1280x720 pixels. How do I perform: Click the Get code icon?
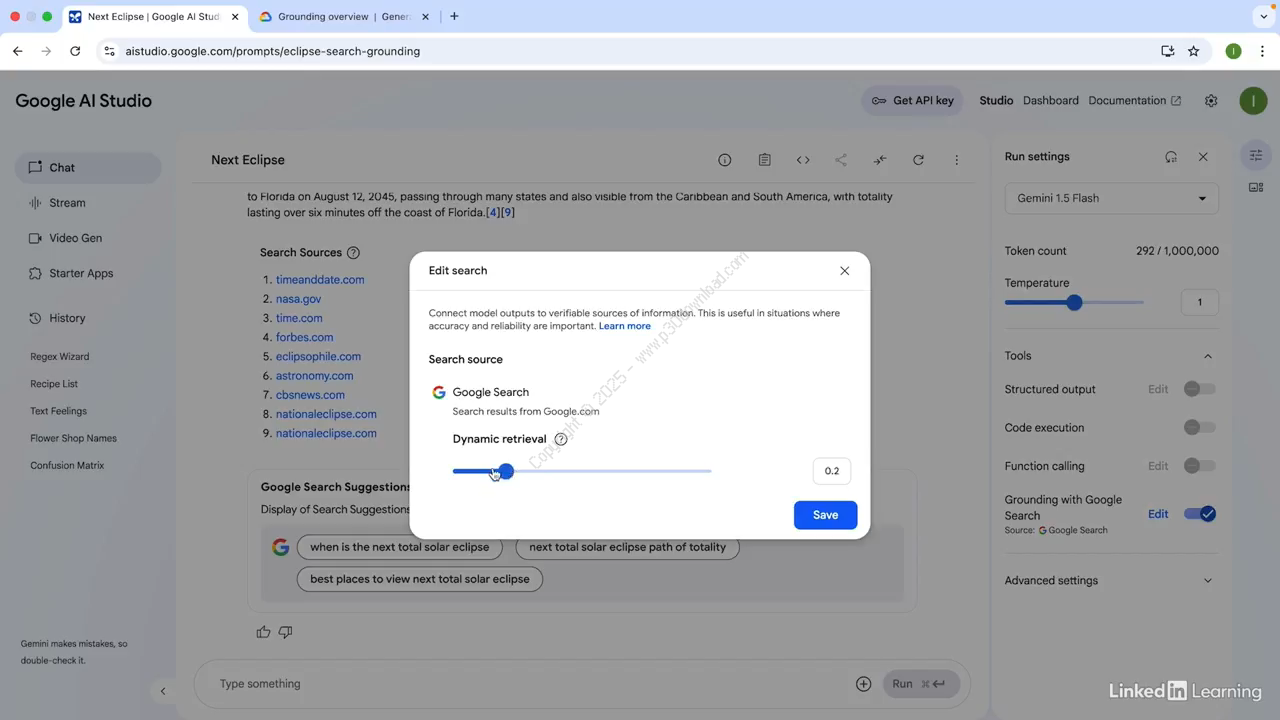point(803,160)
